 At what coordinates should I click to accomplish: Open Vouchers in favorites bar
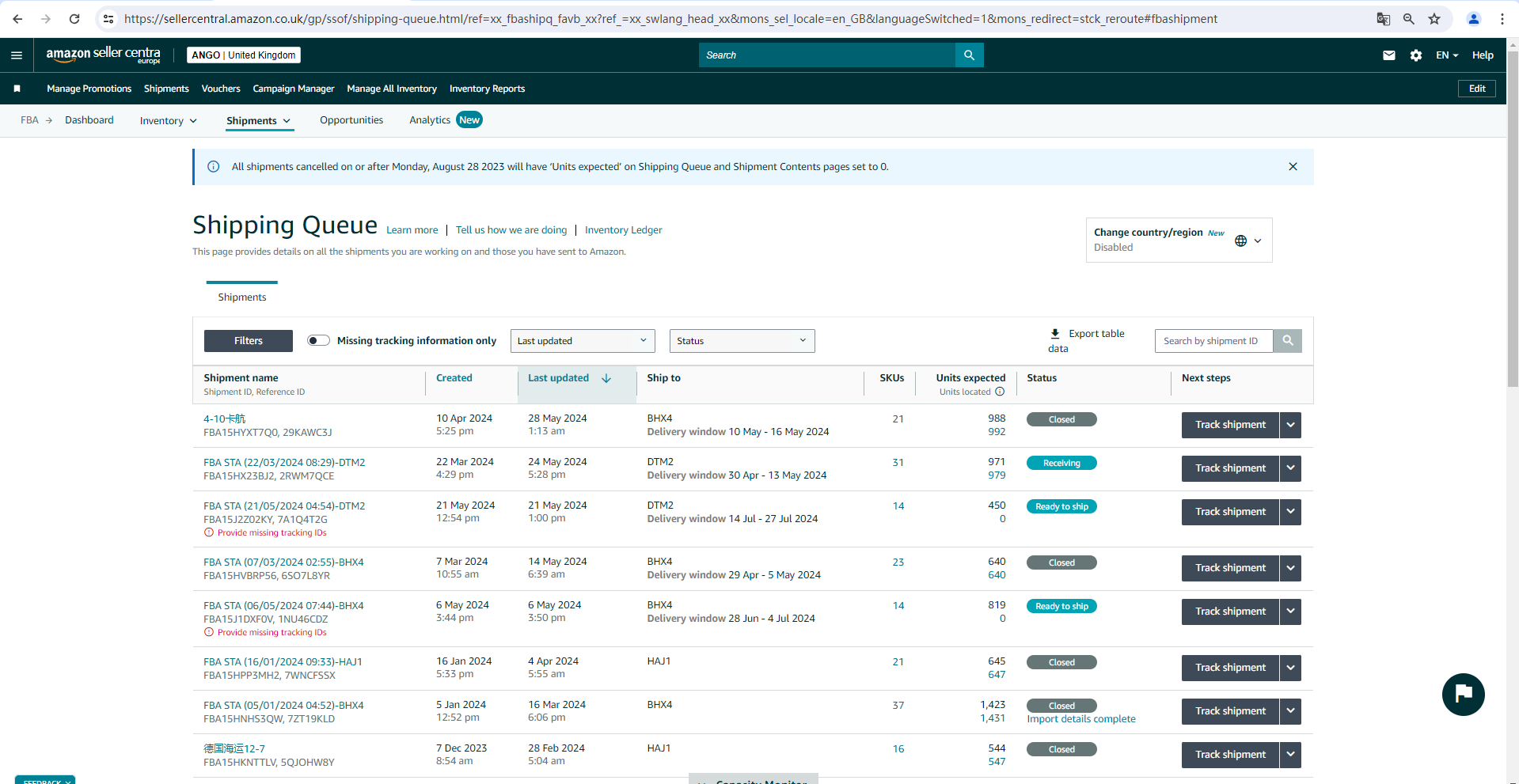pyautogui.click(x=221, y=89)
